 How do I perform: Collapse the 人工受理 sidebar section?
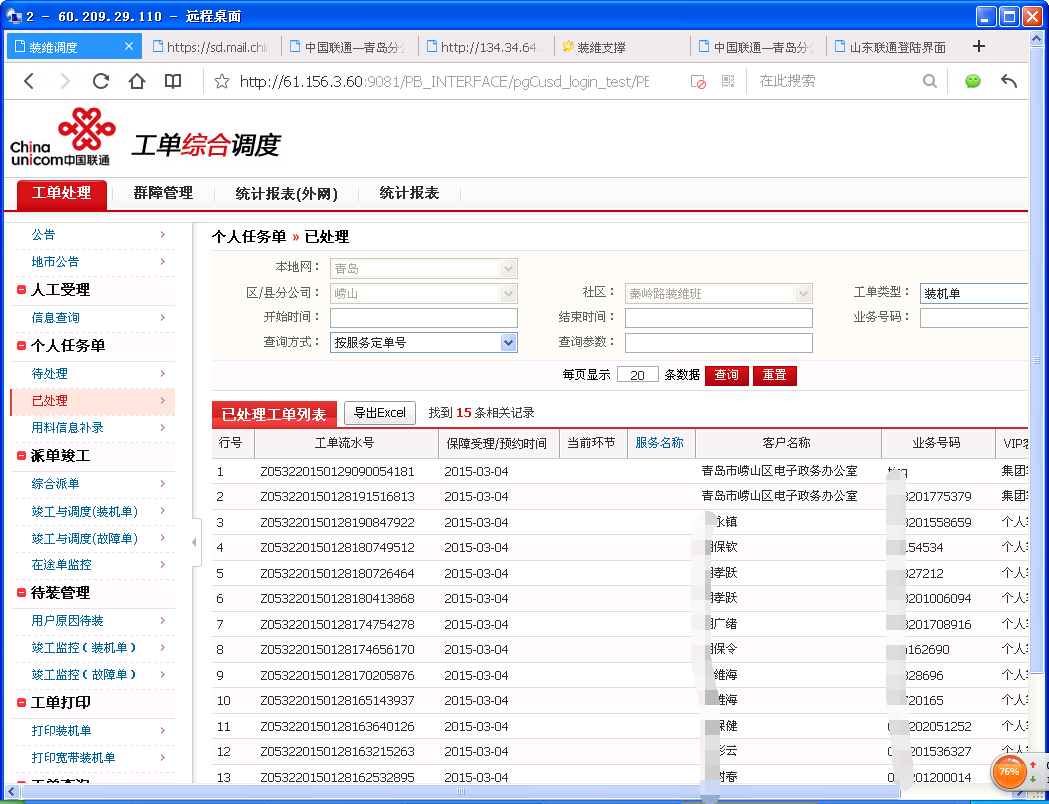pos(21,290)
